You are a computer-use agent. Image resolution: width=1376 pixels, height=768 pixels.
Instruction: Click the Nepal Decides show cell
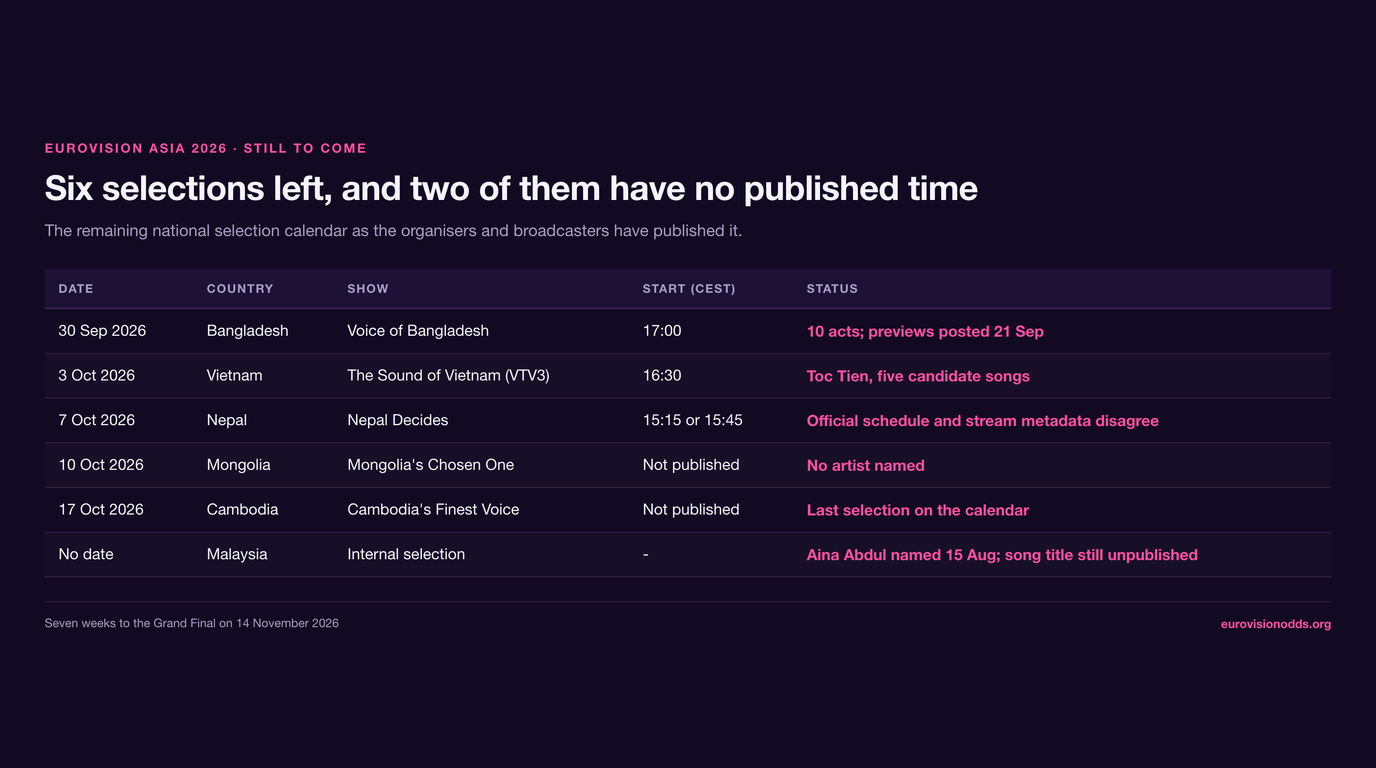pyautogui.click(x=397, y=420)
